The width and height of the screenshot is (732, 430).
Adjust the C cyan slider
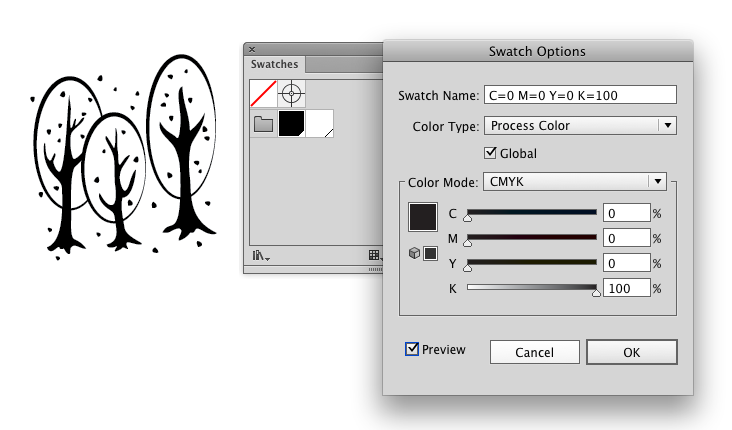[x=532, y=213]
